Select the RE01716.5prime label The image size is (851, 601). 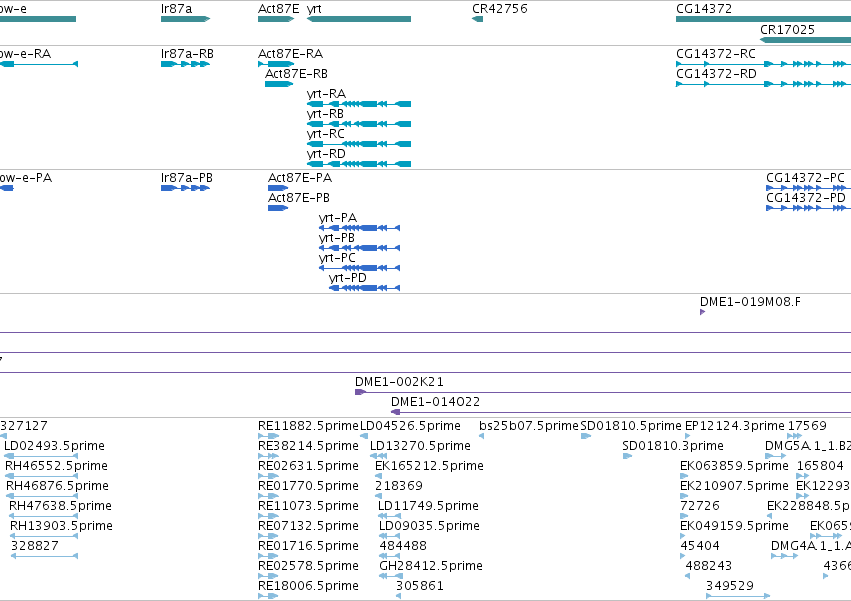tap(308, 546)
